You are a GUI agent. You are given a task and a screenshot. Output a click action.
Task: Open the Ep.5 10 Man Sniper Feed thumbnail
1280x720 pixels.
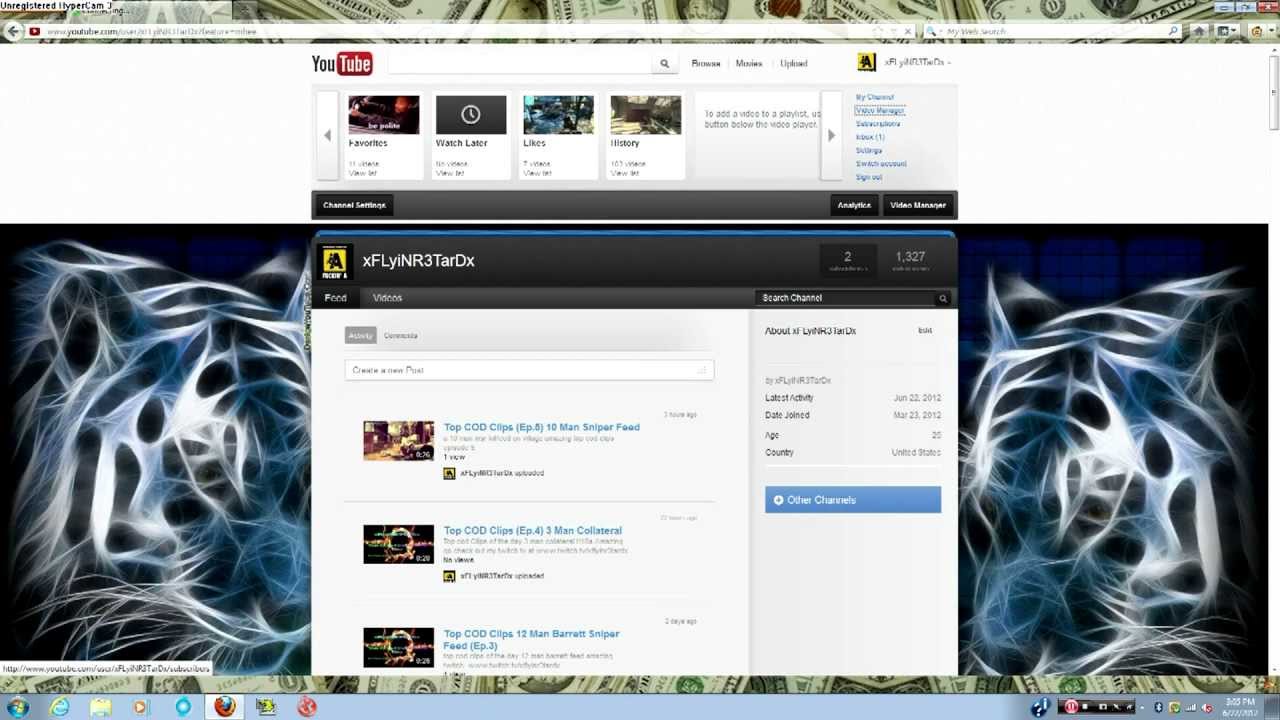click(x=398, y=440)
